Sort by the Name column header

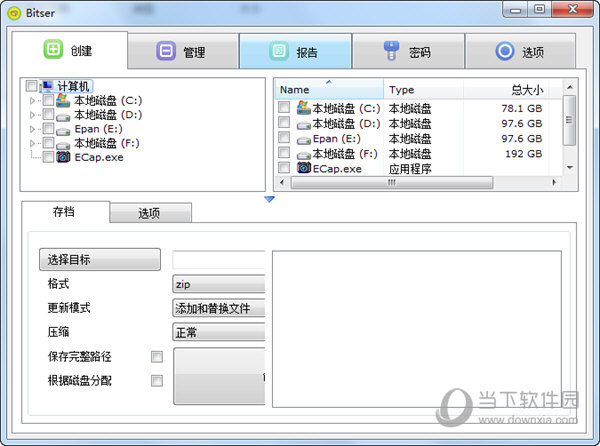329,90
